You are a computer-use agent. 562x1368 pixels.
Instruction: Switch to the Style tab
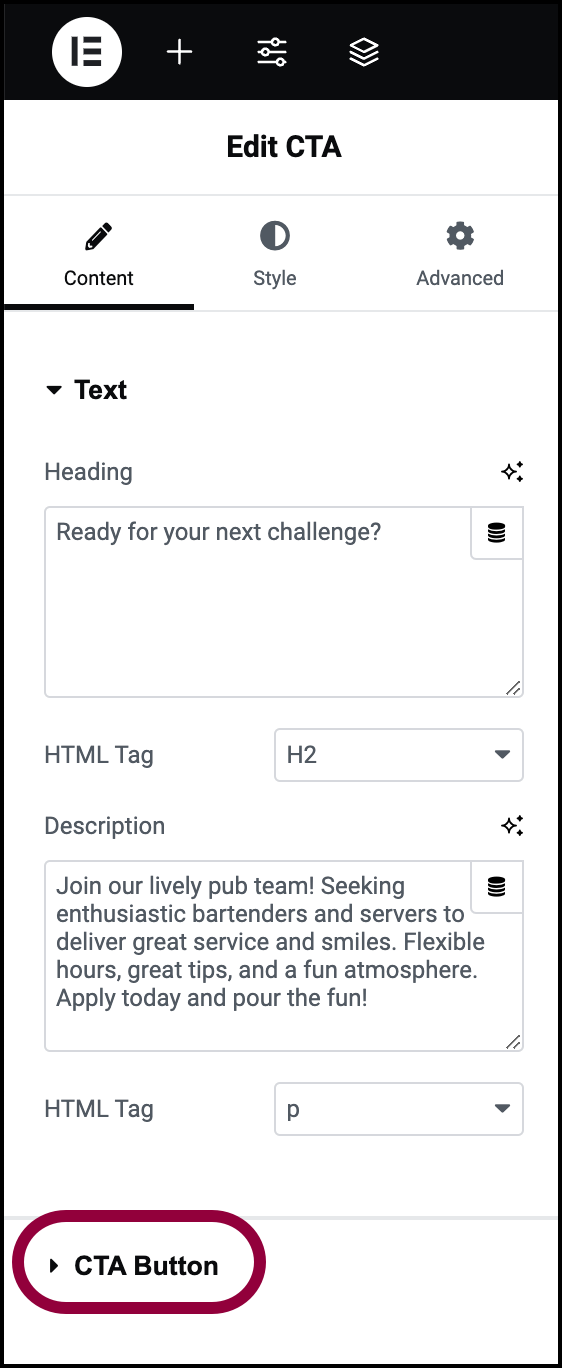point(275,254)
